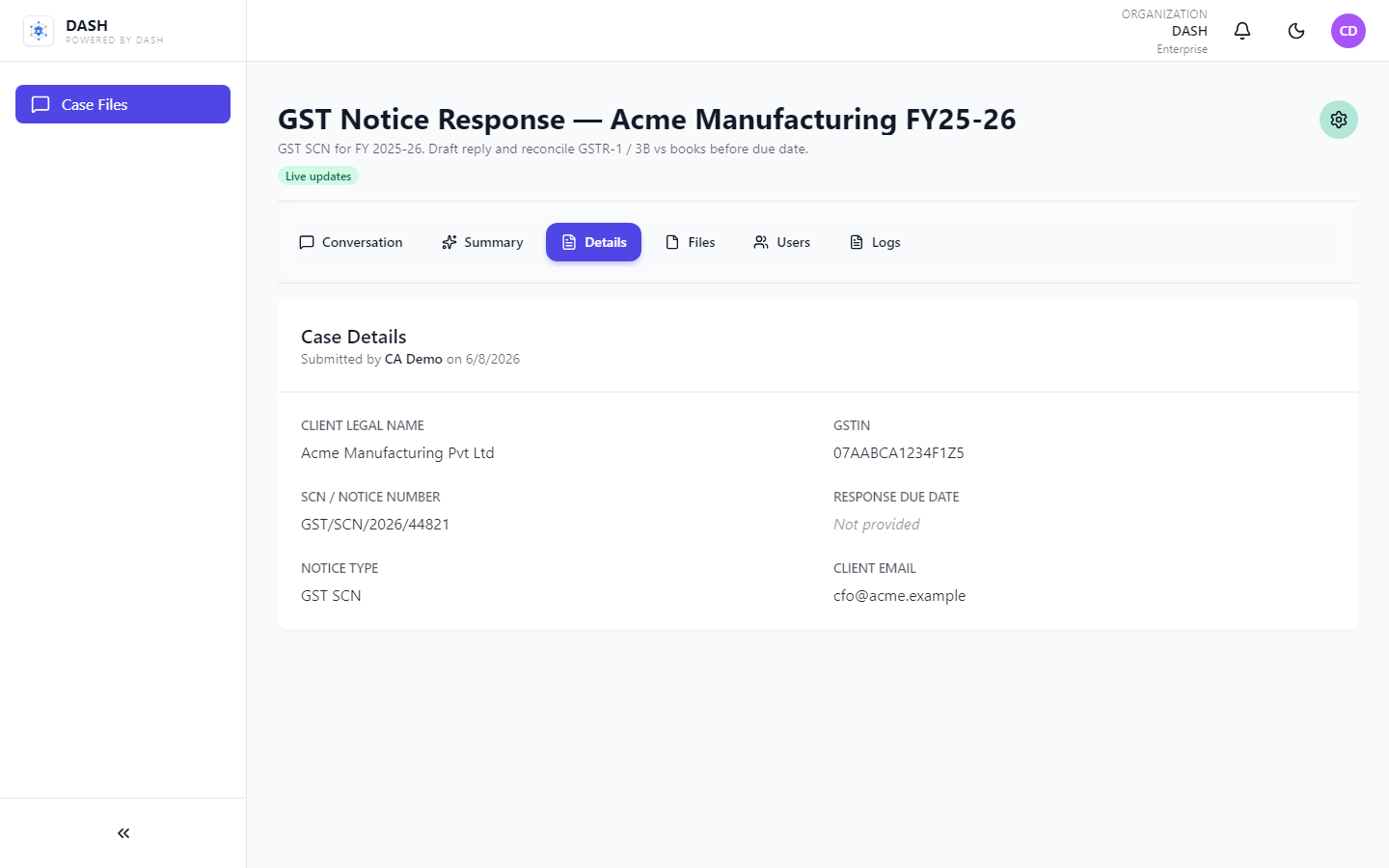This screenshot has height=868, width=1389.
Task: Open Case Files in sidebar
Action: [123, 104]
